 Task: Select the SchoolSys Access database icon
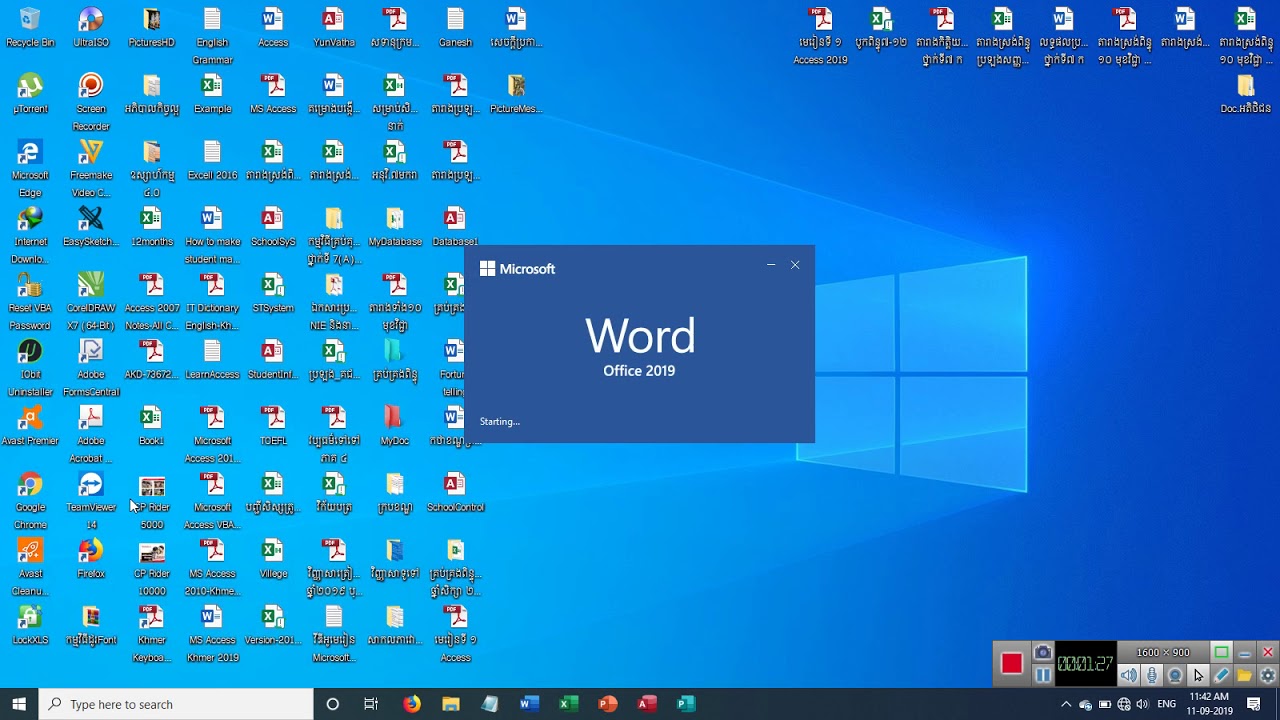[273, 227]
